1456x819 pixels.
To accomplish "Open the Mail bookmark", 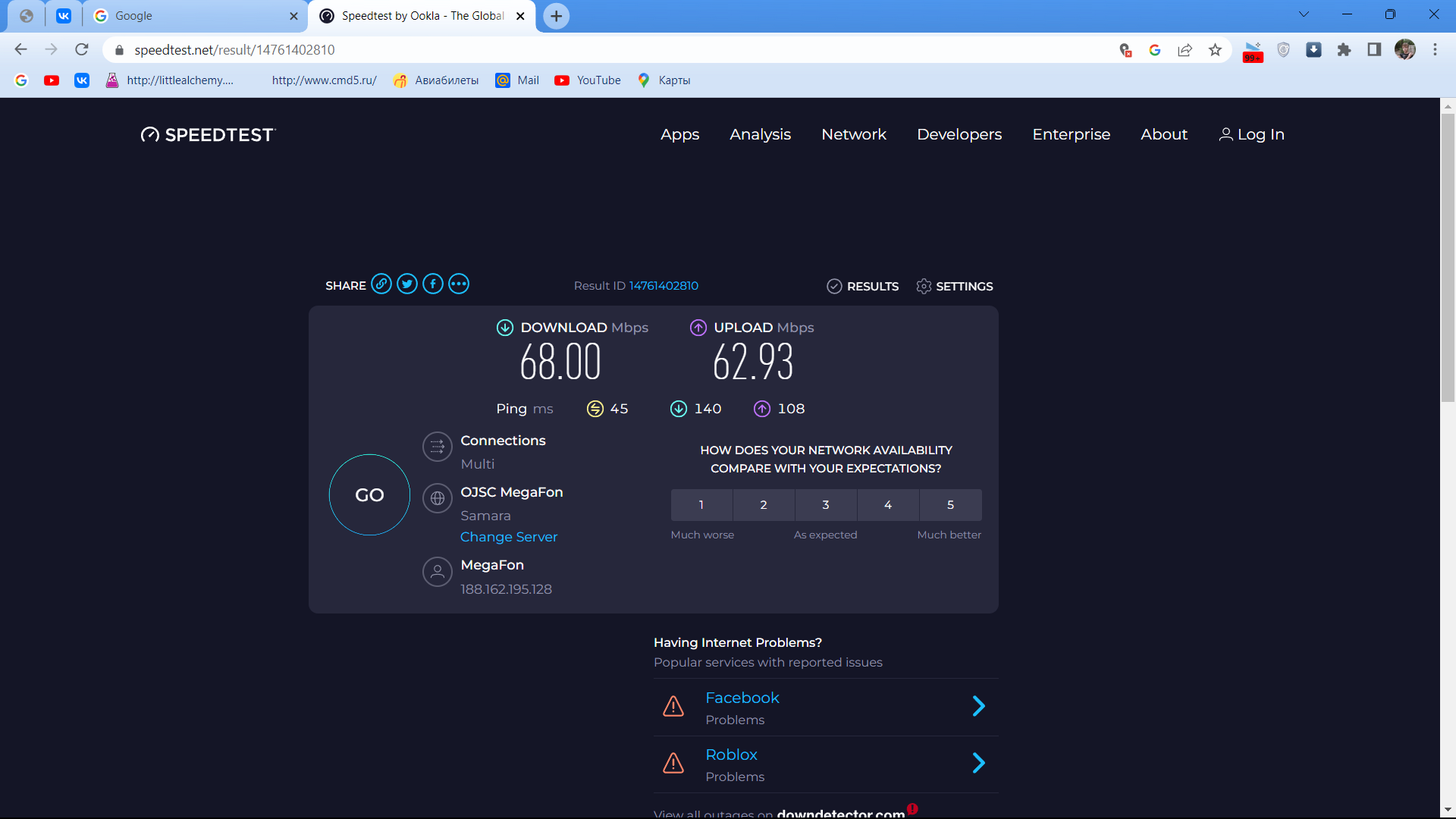I will (517, 80).
